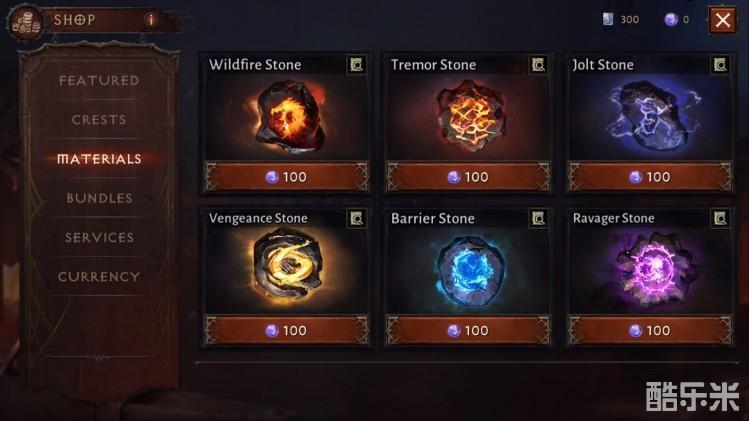Select the Bundles category
This screenshot has width=749, height=421.
(x=99, y=198)
